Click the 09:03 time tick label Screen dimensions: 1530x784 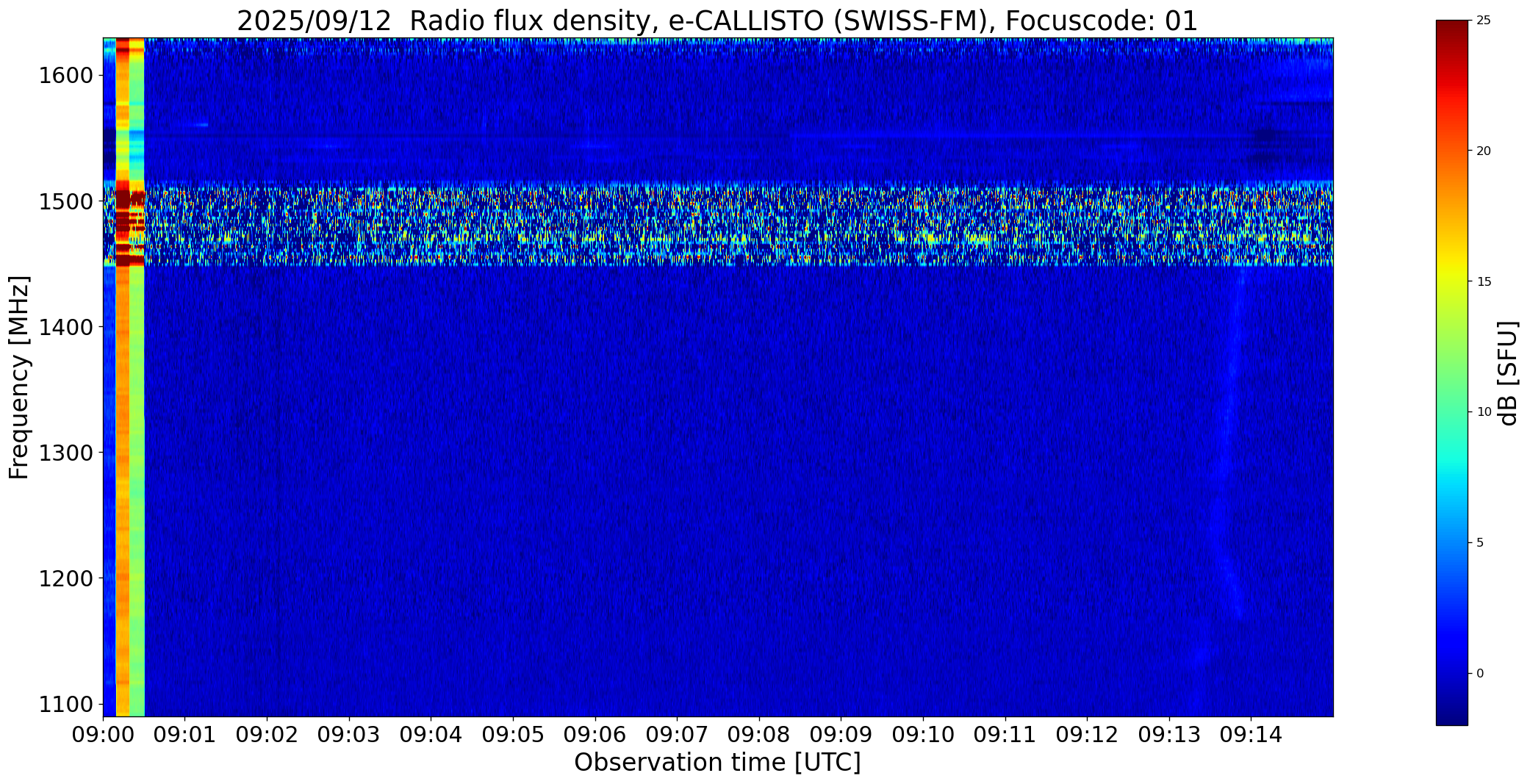349,735
